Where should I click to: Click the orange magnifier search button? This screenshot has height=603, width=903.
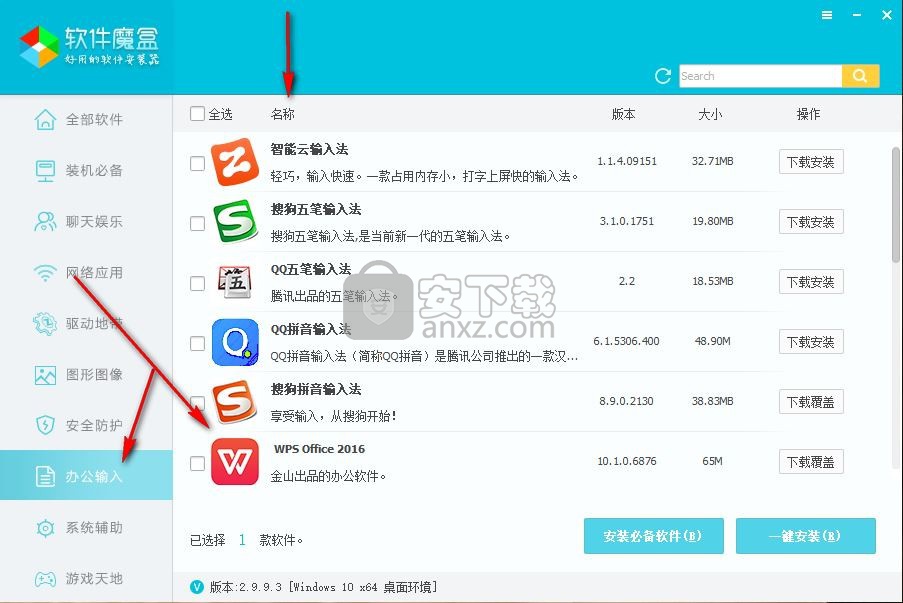click(x=860, y=76)
